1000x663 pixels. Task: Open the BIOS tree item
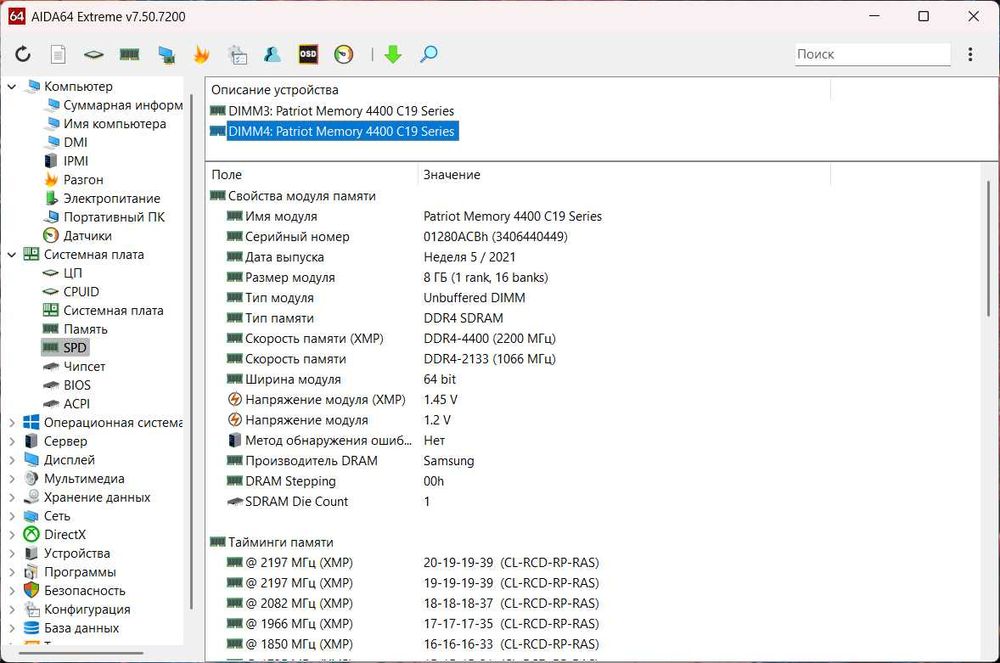point(67,385)
